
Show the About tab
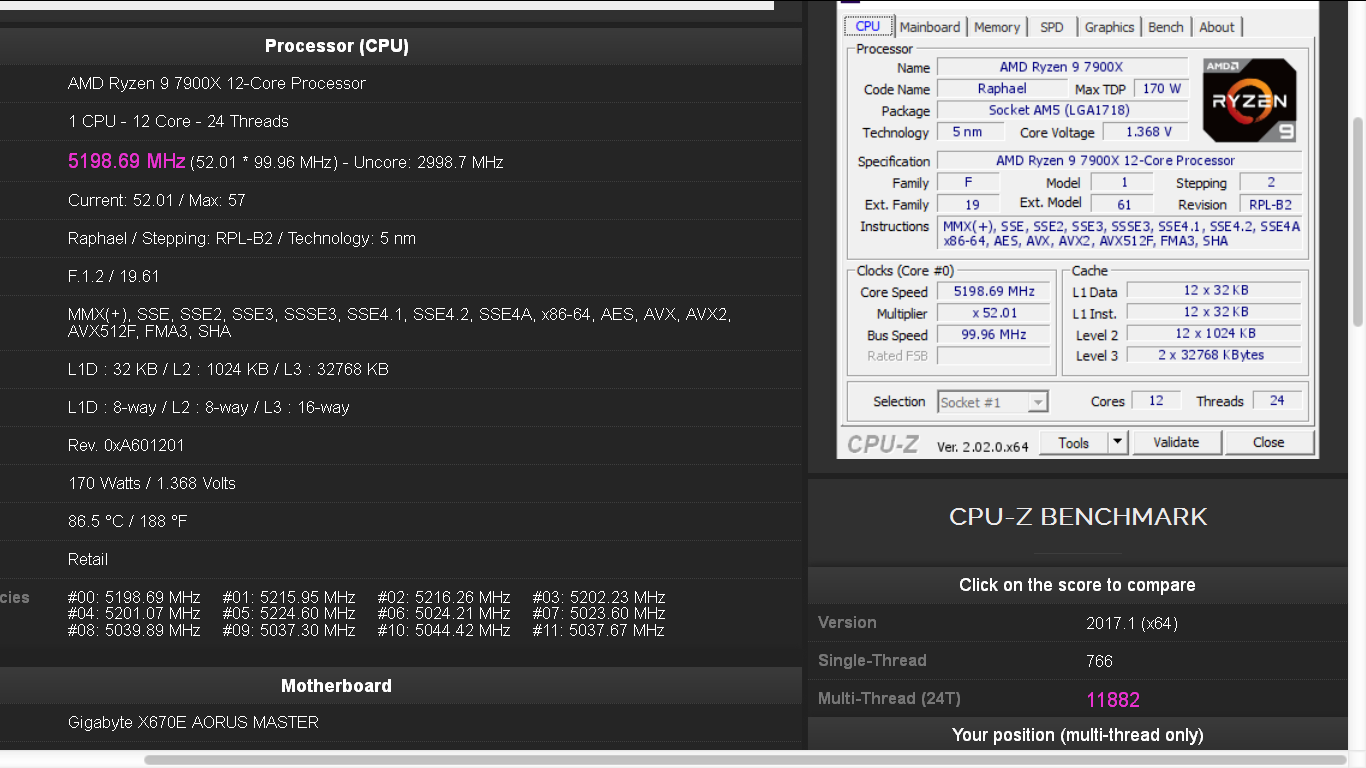1216,27
